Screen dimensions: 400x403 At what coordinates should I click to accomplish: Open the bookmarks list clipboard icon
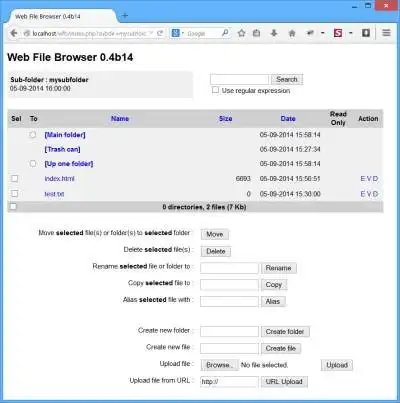coord(256,33)
